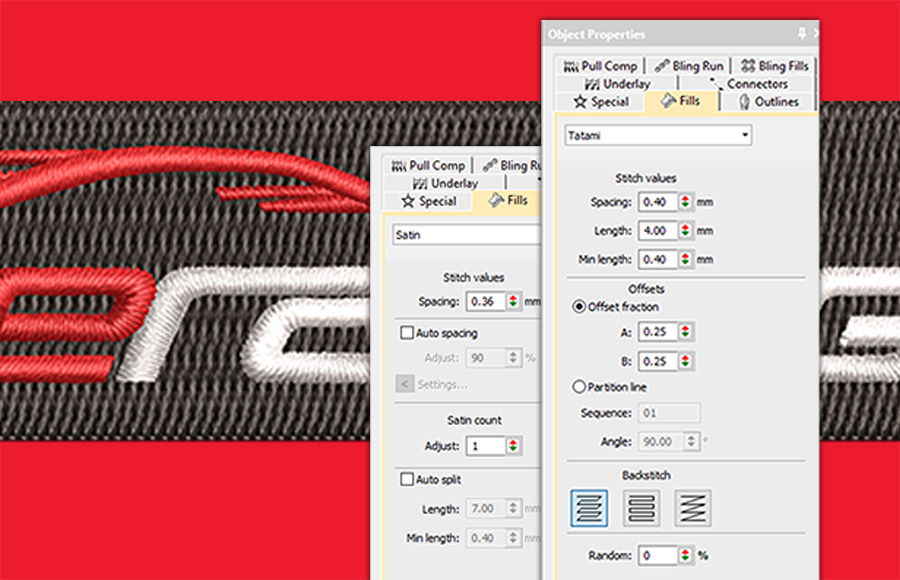Increase Spacing using its up arrow

pyautogui.click(x=683, y=198)
